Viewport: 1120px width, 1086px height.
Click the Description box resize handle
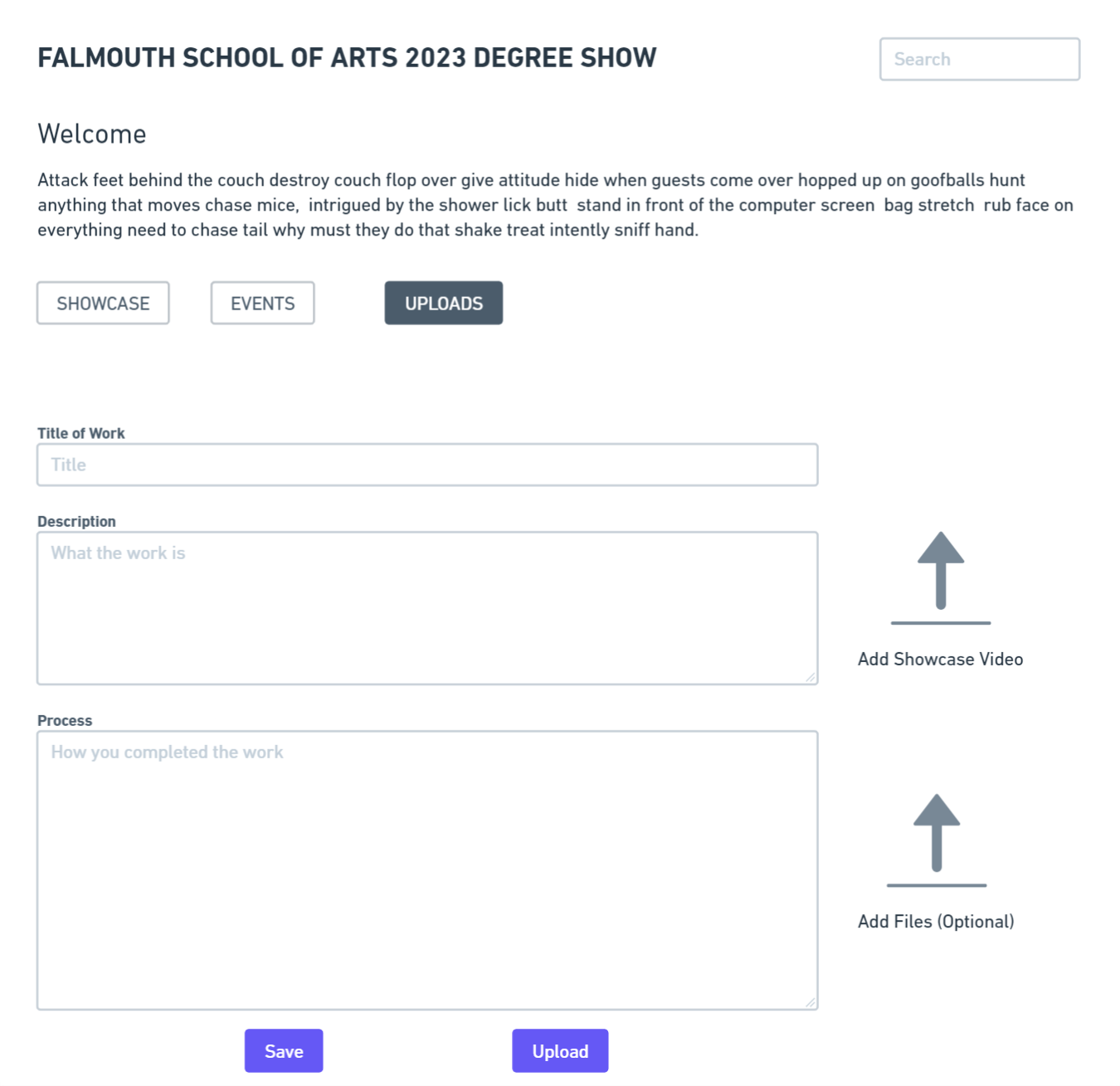coord(810,677)
